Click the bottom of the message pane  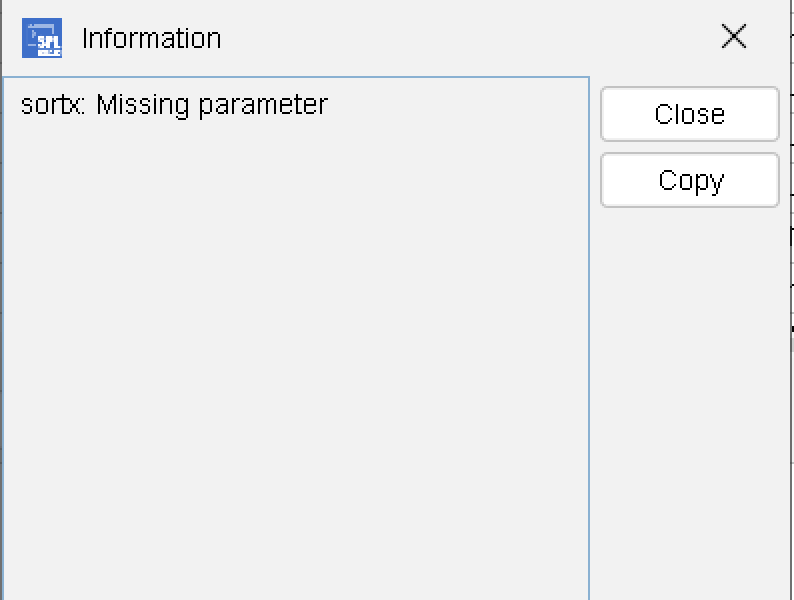pos(295,580)
